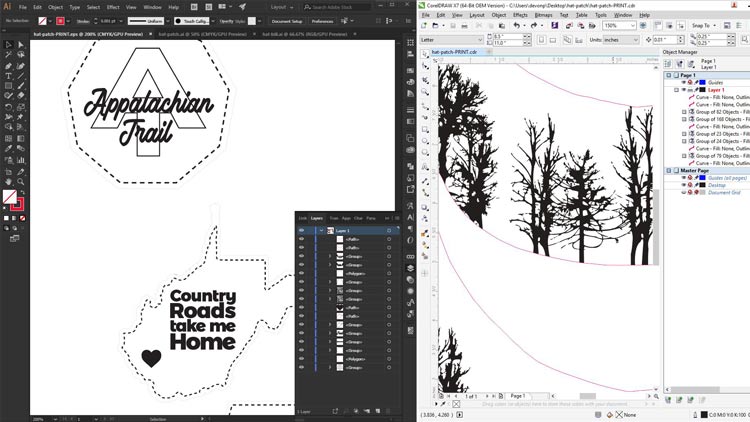Viewport: 750px width, 422px height.
Task: Toggle Desktop layer visibility in CorelDRAW
Action: point(684,185)
